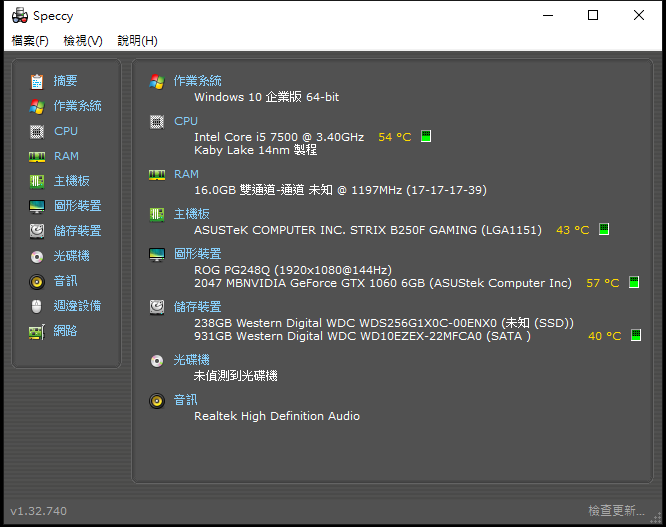The width and height of the screenshot is (666, 527).
Task: Click the monitor icon beside 圖形裝置 heading
Action: (157, 255)
